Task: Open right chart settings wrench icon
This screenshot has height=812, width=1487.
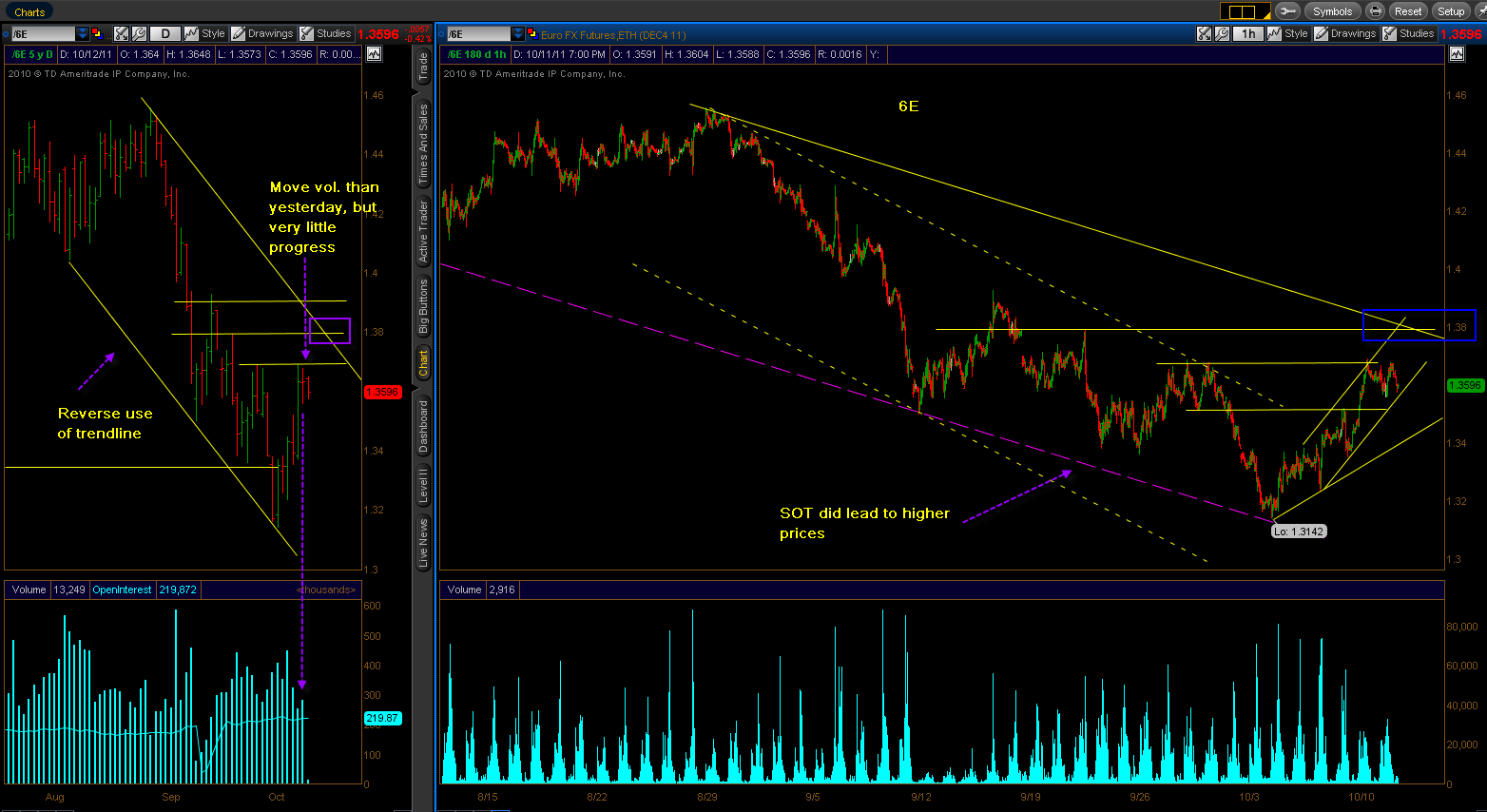Action: coord(1222,33)
